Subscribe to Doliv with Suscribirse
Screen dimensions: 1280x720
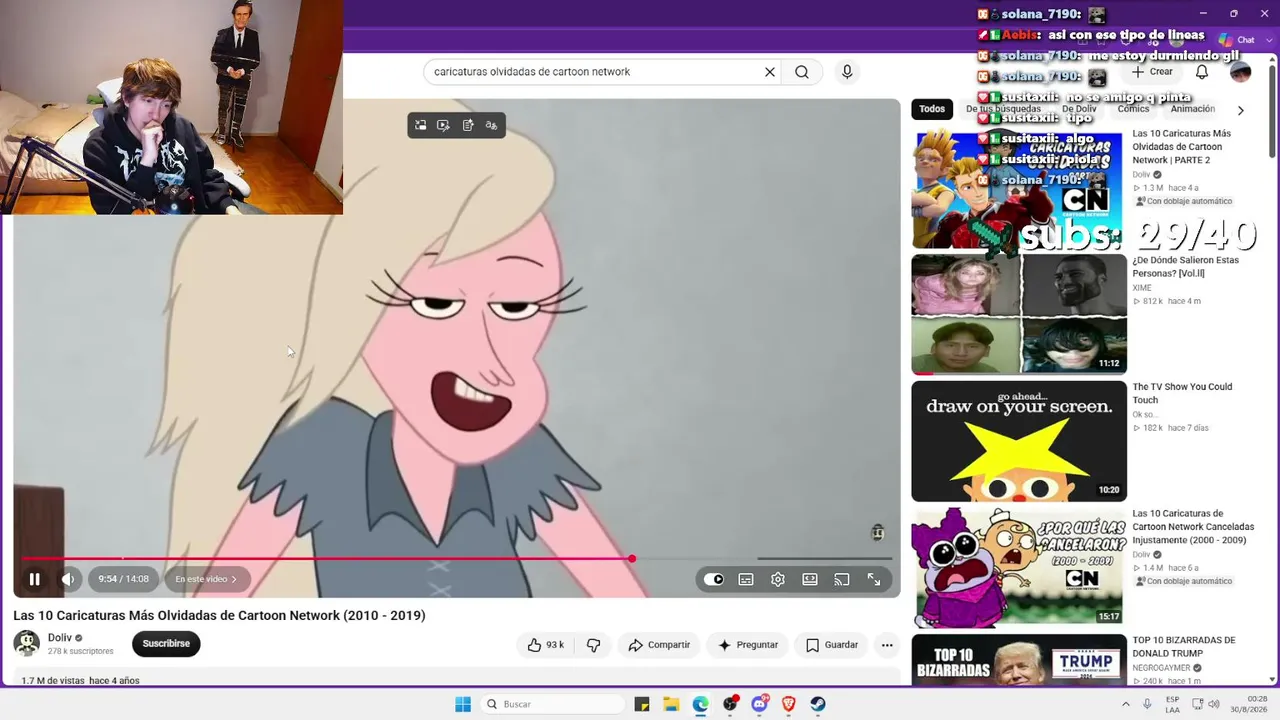pyautogui.click(x=166, y=644)
